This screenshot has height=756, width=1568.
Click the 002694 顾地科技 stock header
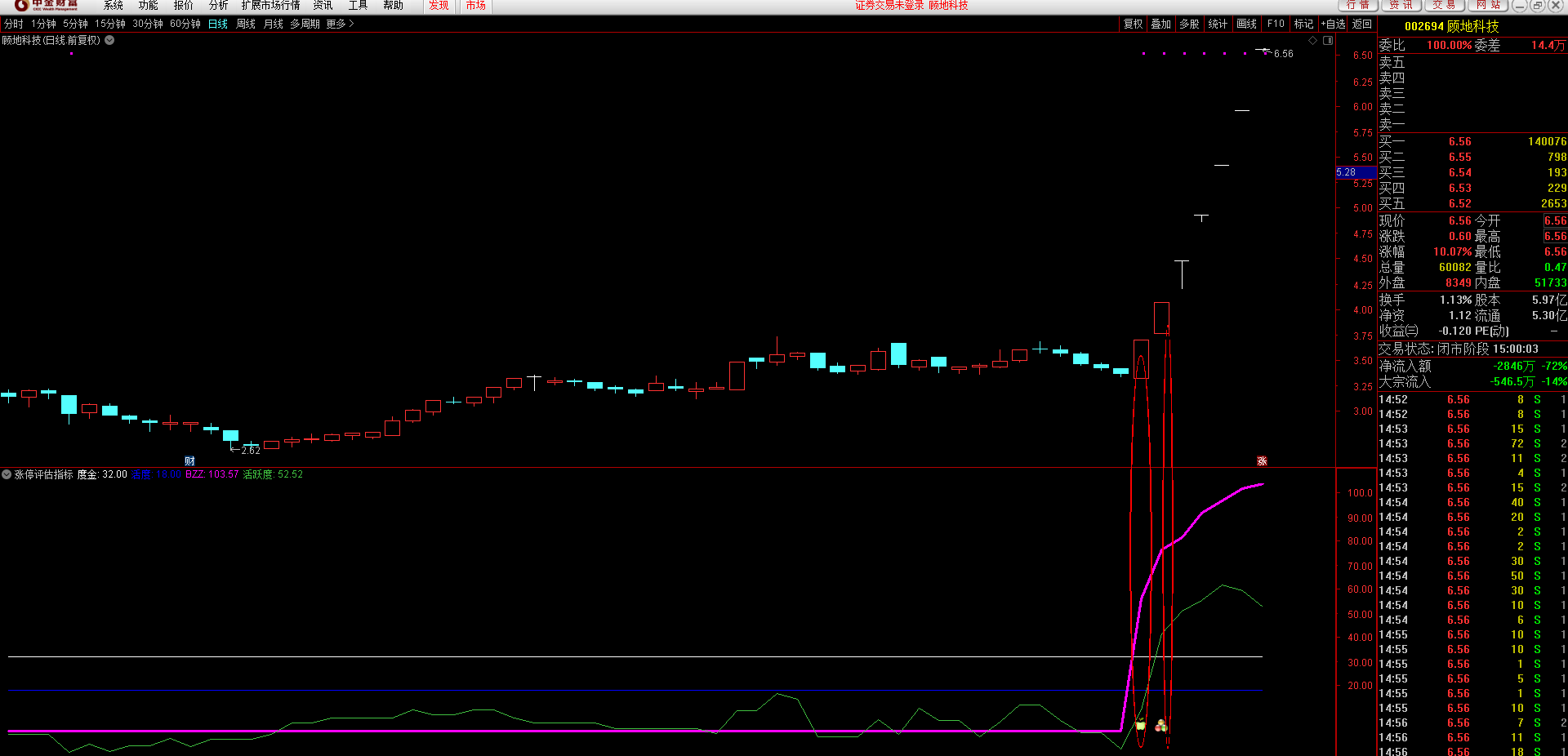pos(1451,26)
